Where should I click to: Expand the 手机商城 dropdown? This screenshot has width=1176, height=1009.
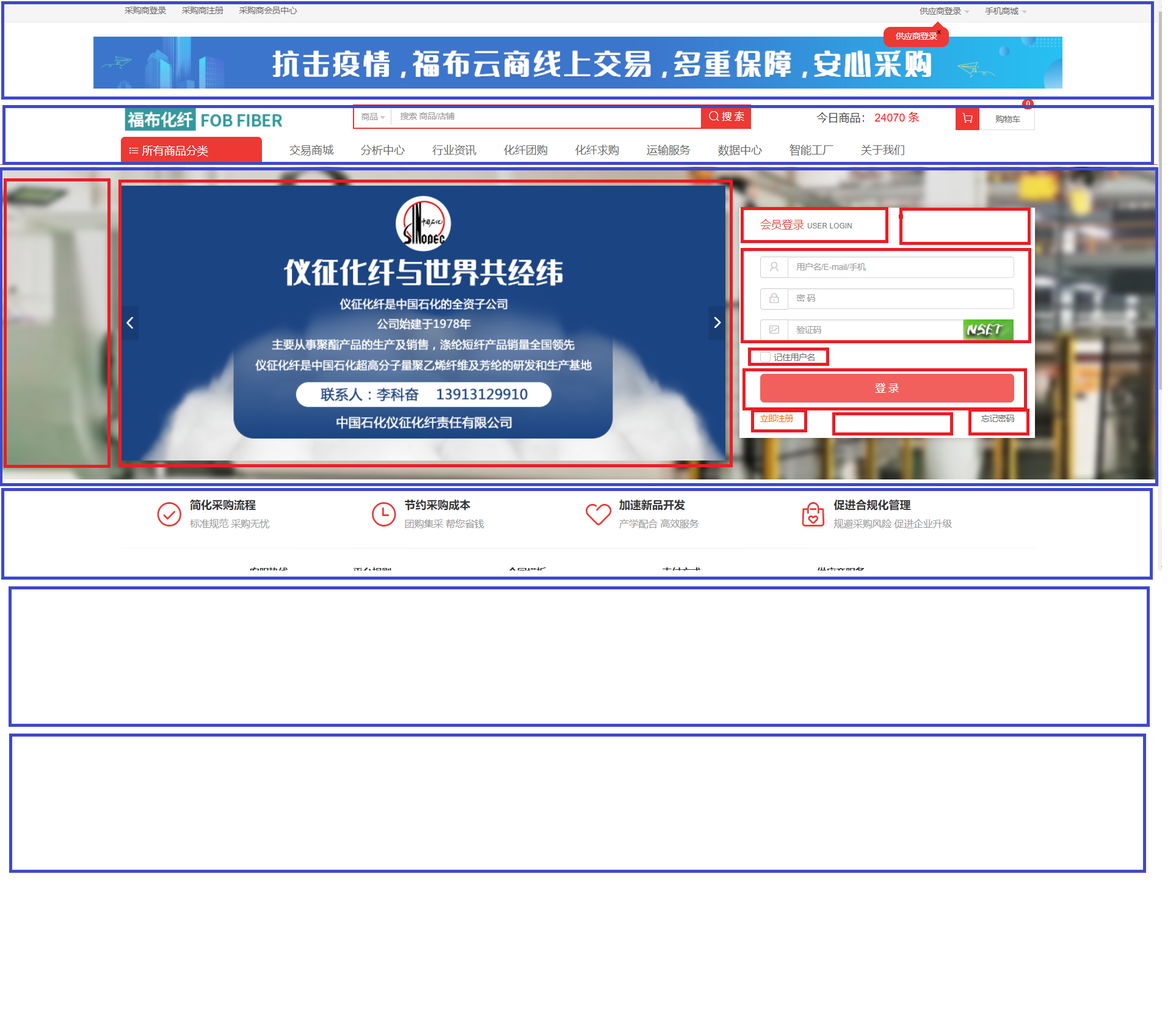(x=1006, y=11)
